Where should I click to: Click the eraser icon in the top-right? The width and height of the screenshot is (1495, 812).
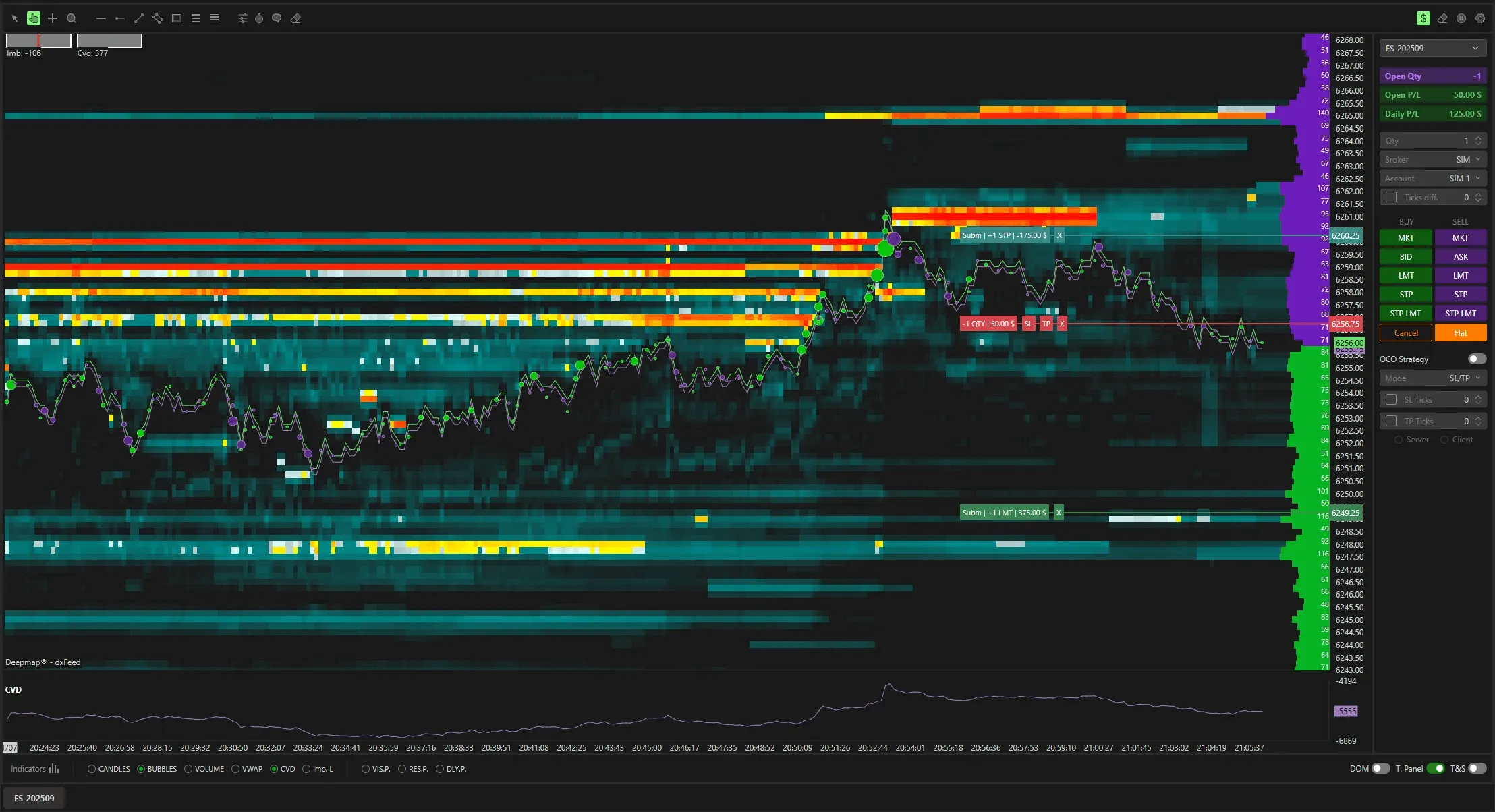point(1442,18)
